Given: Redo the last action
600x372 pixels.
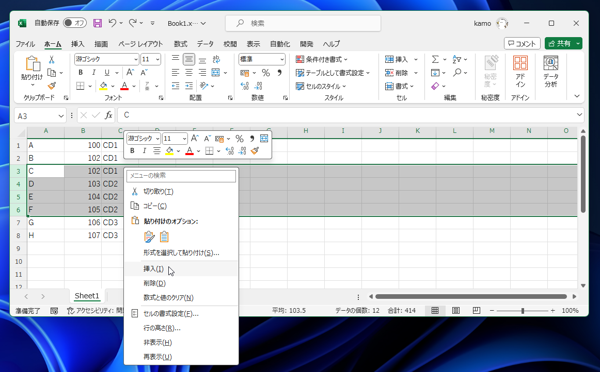Looking at the screenshot, I should (x=132, y=23).
